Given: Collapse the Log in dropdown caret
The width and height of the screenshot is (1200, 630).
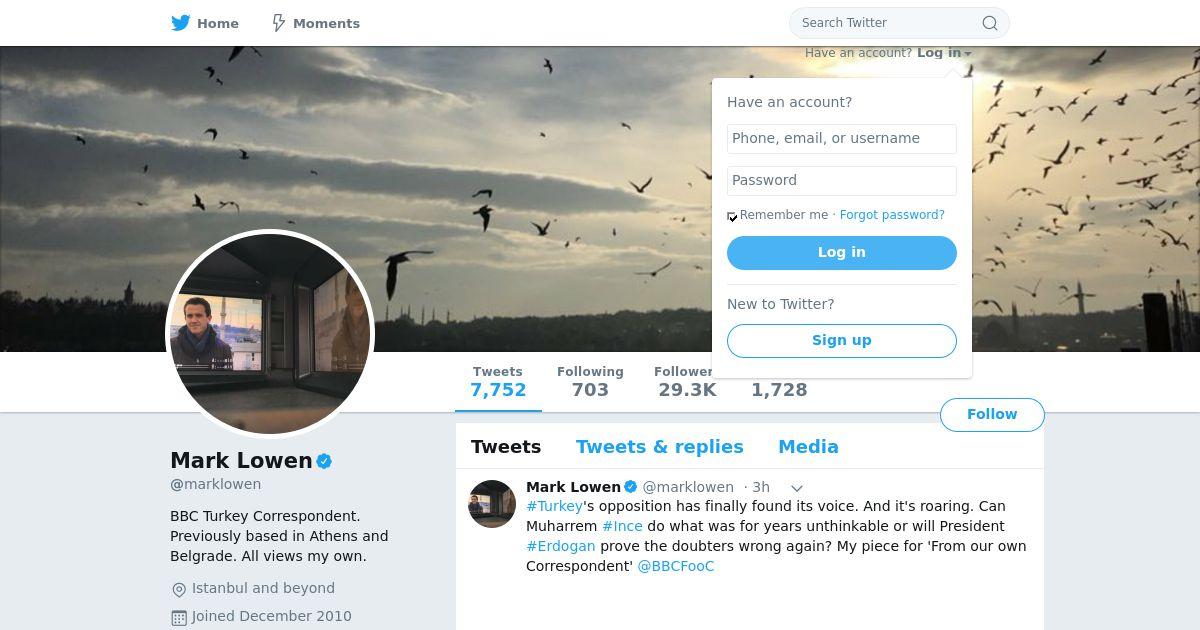Looking at the screenshot, I should point(968,54).
